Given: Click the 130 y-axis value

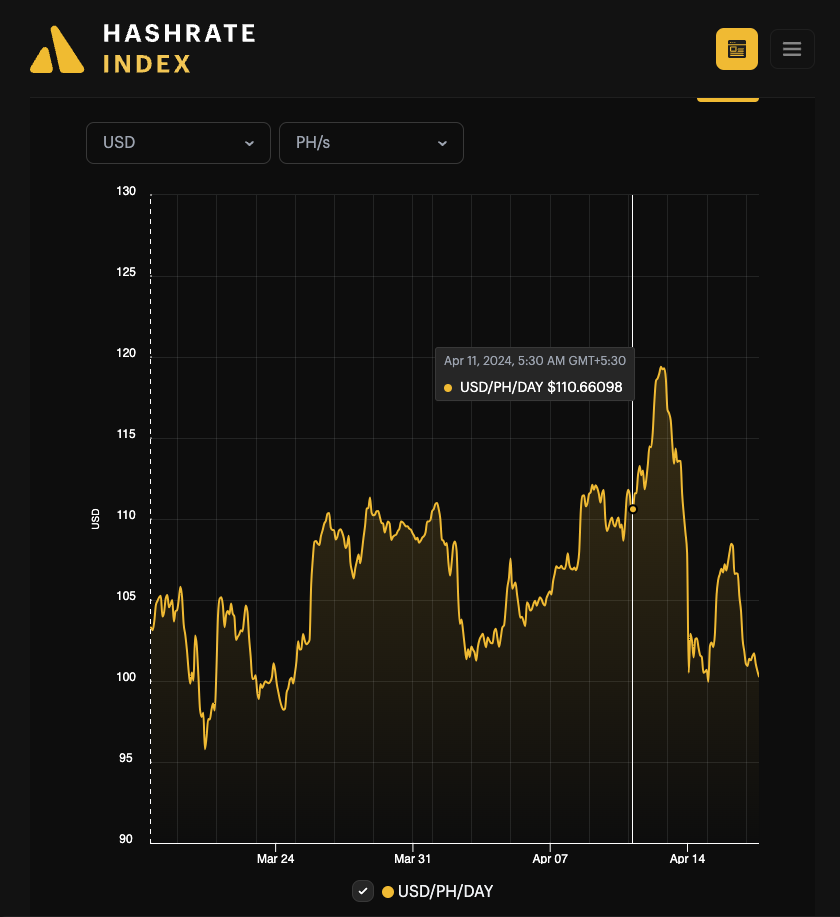Looking at the screenshot, I should click(126, 191).
